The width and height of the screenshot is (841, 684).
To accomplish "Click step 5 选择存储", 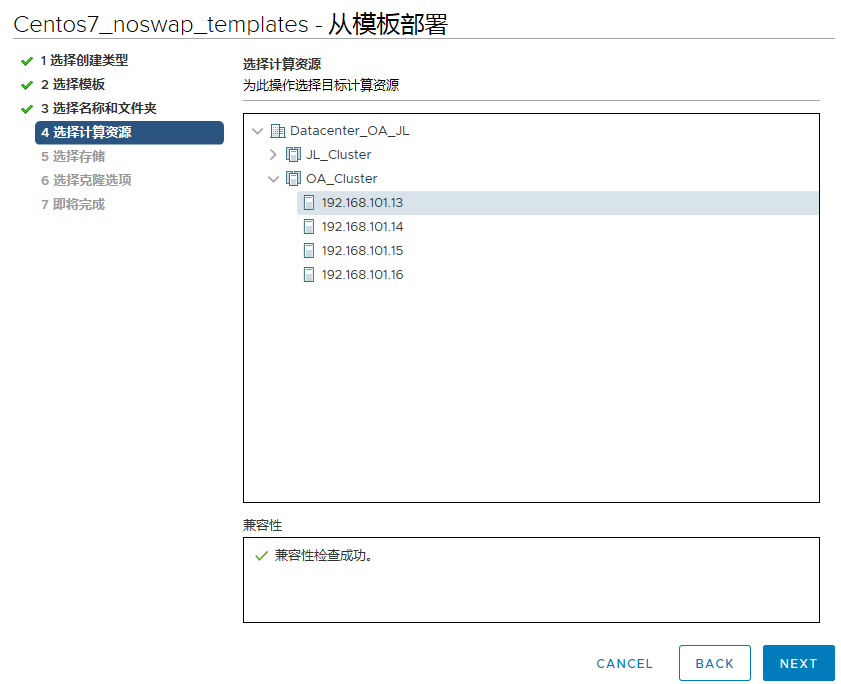I will click(x=73, y=157).
